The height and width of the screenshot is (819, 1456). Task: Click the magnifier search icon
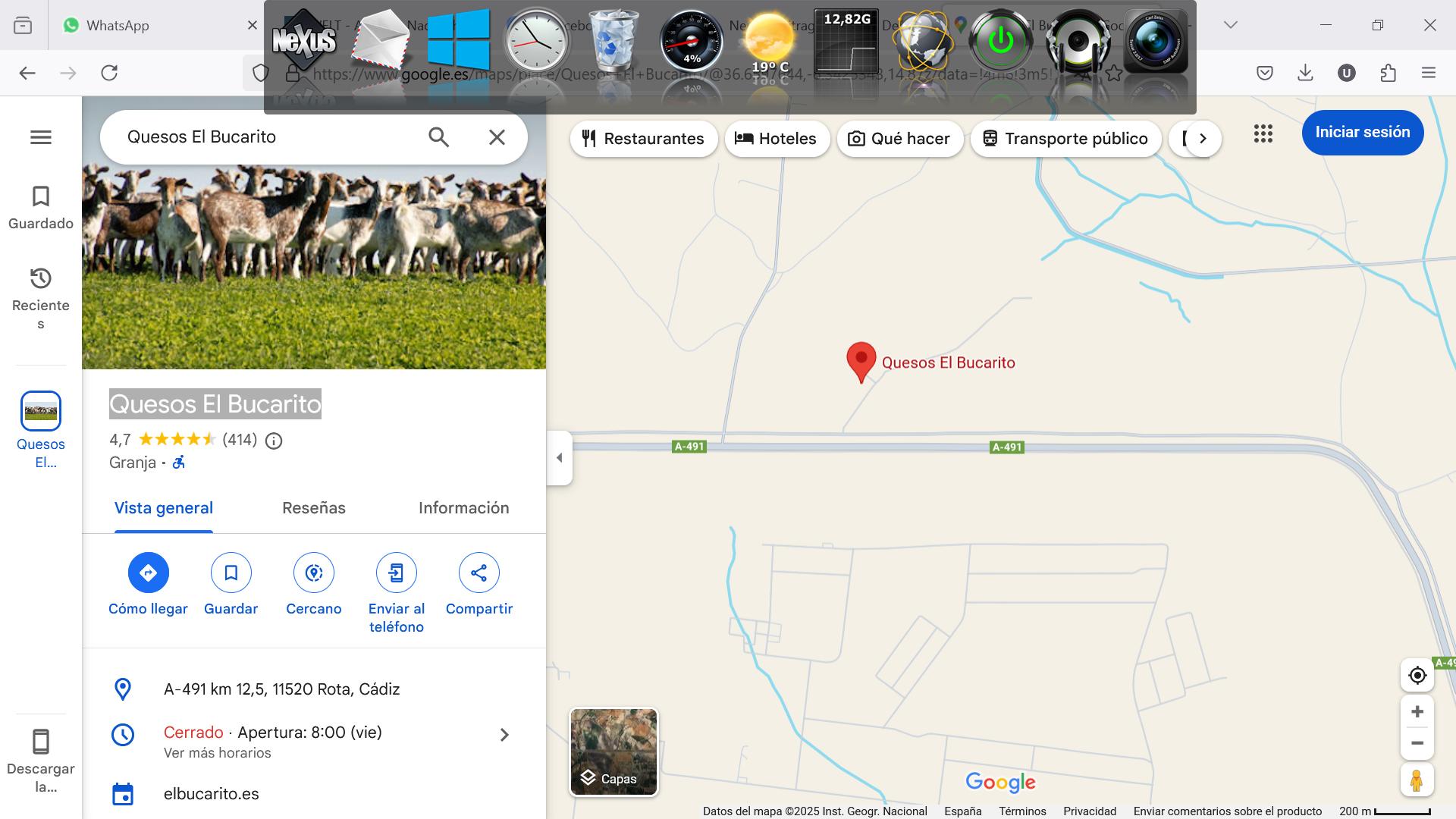tap(438, 137)
